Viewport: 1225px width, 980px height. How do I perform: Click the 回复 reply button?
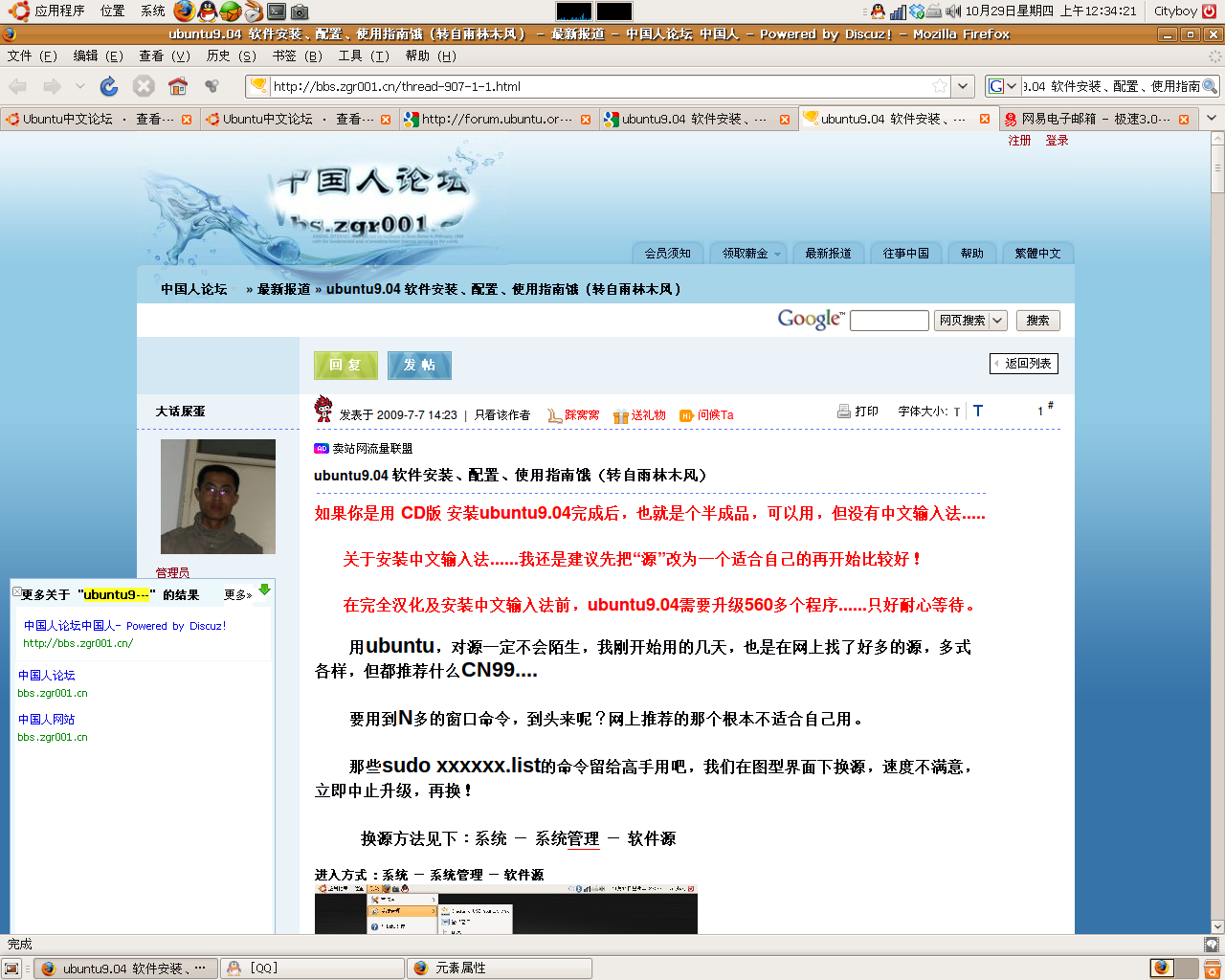click(x=345, y=365)
